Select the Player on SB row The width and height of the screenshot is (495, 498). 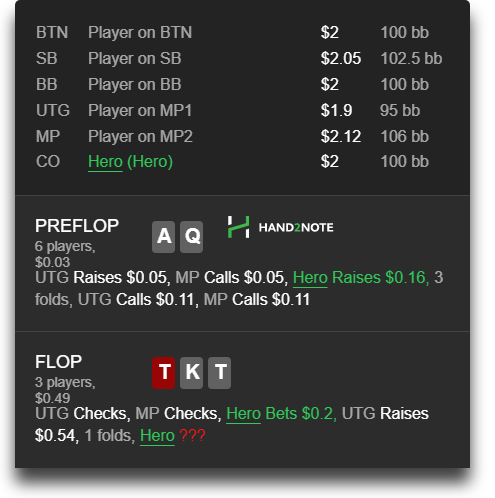[242, 59]
